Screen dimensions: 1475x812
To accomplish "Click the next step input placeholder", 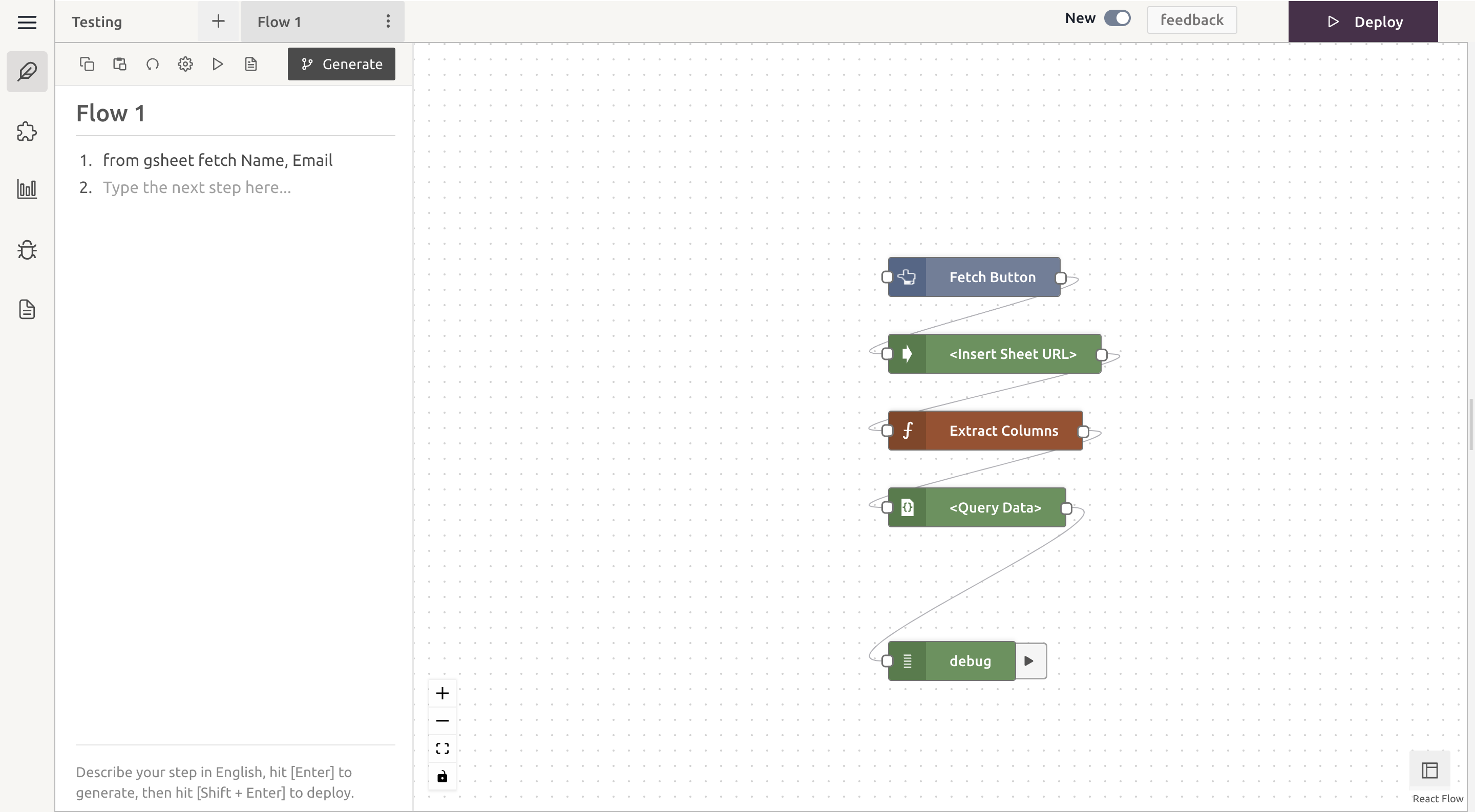I will (x=197, y=188).
